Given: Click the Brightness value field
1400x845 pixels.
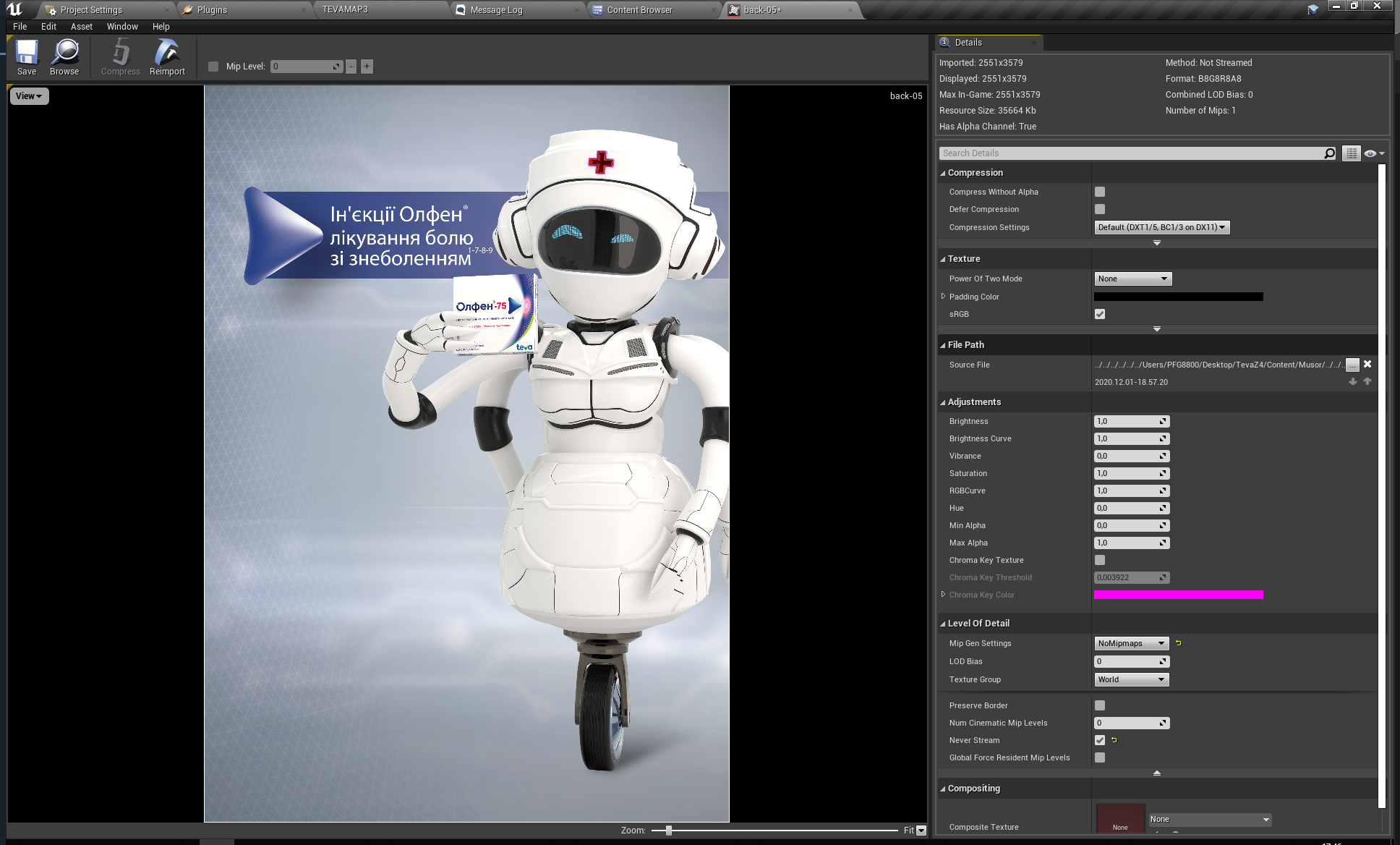Looking at the screenshot, I should tap(1132, 421).
